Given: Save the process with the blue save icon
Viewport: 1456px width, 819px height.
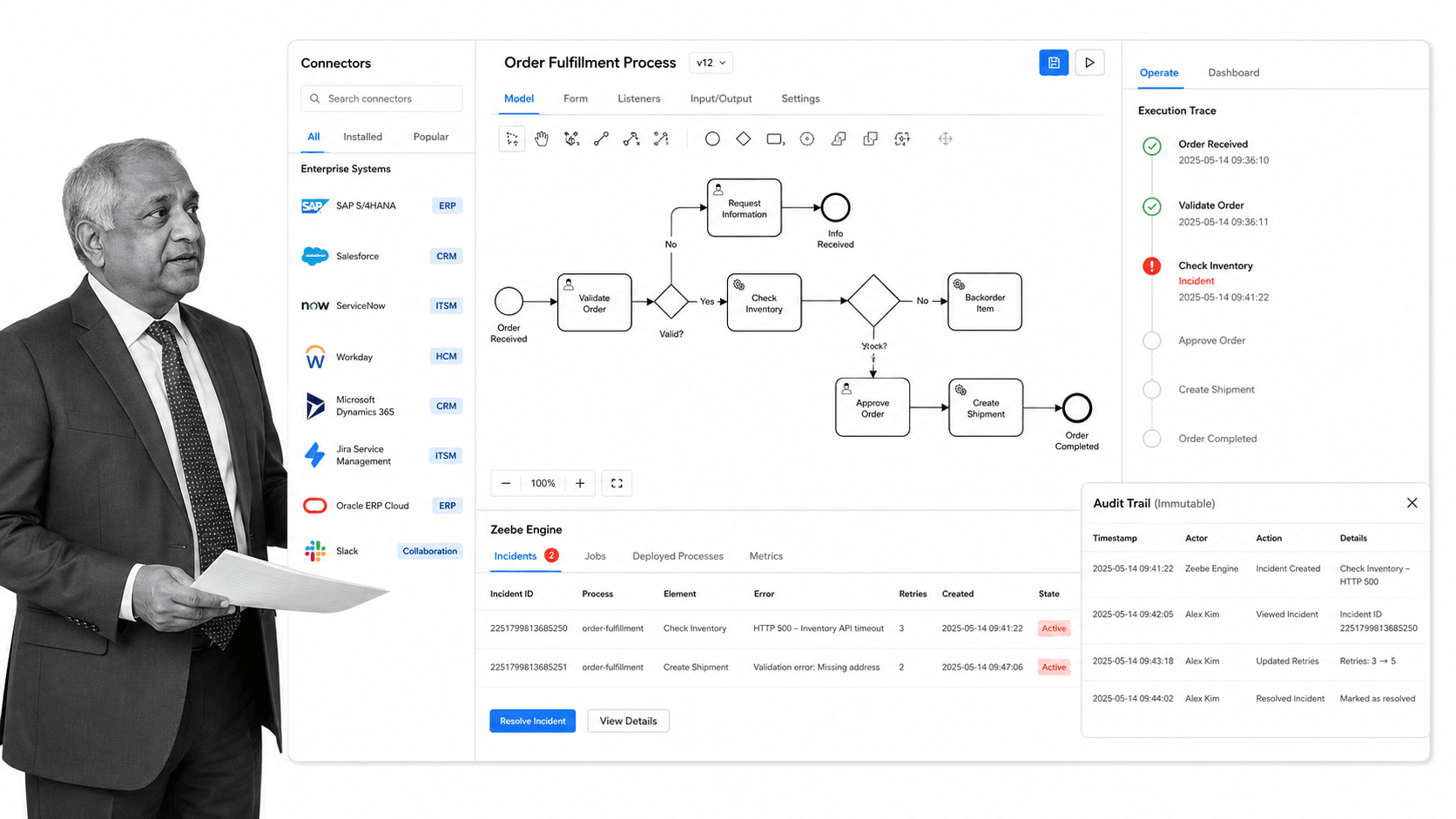Looking at the screenshot, I should pos(1054,63).
